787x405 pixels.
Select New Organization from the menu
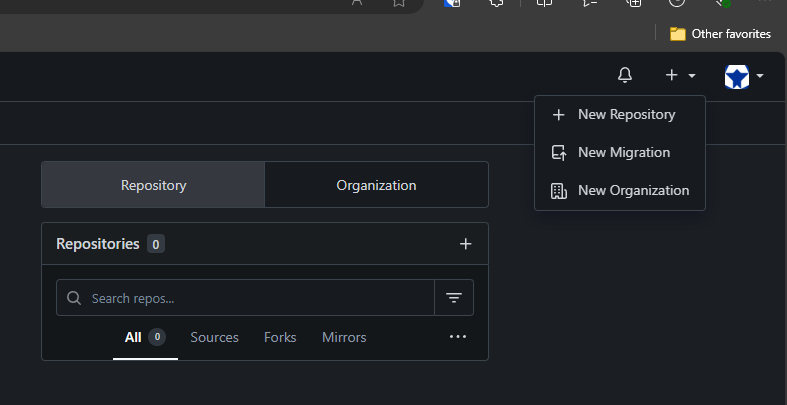point(620,191)
